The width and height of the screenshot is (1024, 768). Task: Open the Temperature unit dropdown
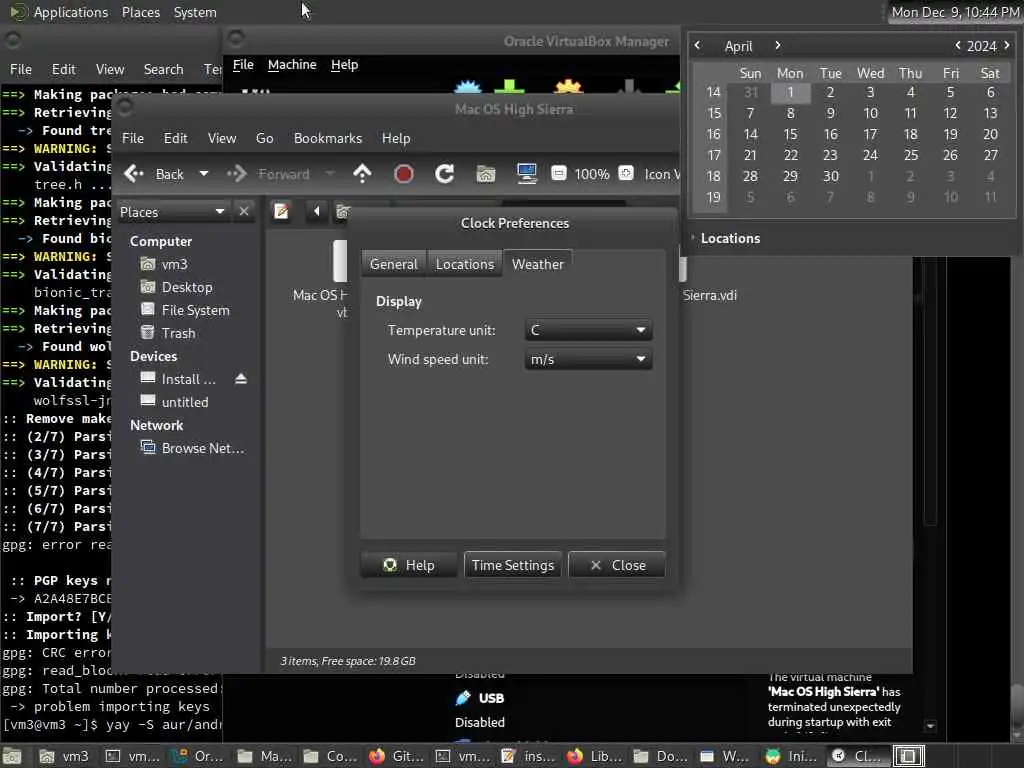click(x=588, y=330)
